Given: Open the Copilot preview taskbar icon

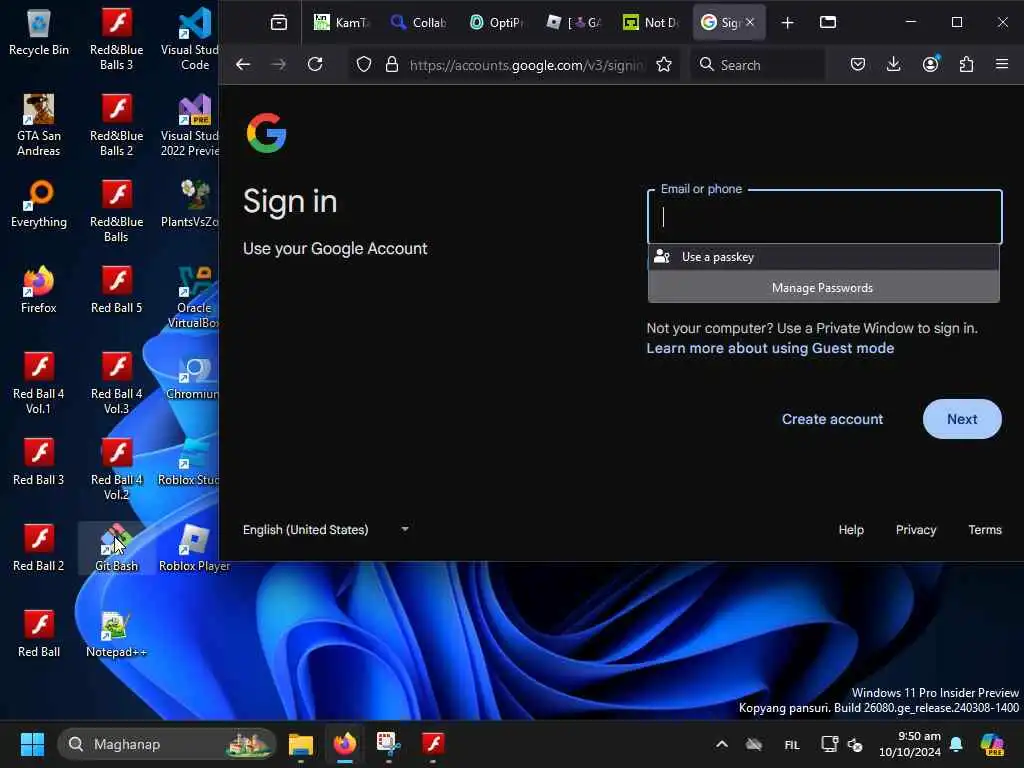Looking at the screenshot, I should (x=992, y=744).
